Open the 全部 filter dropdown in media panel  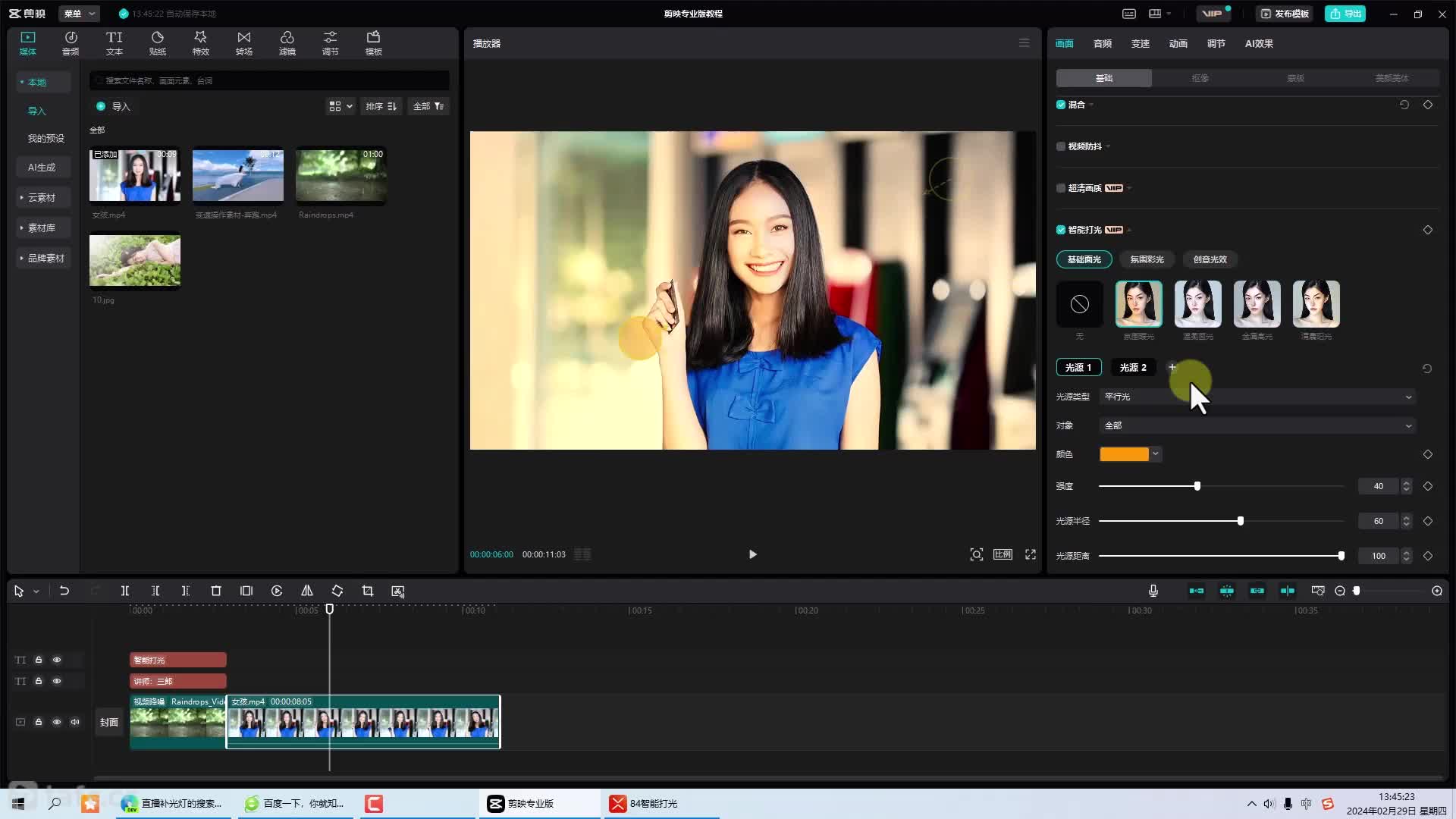(428, 106)
